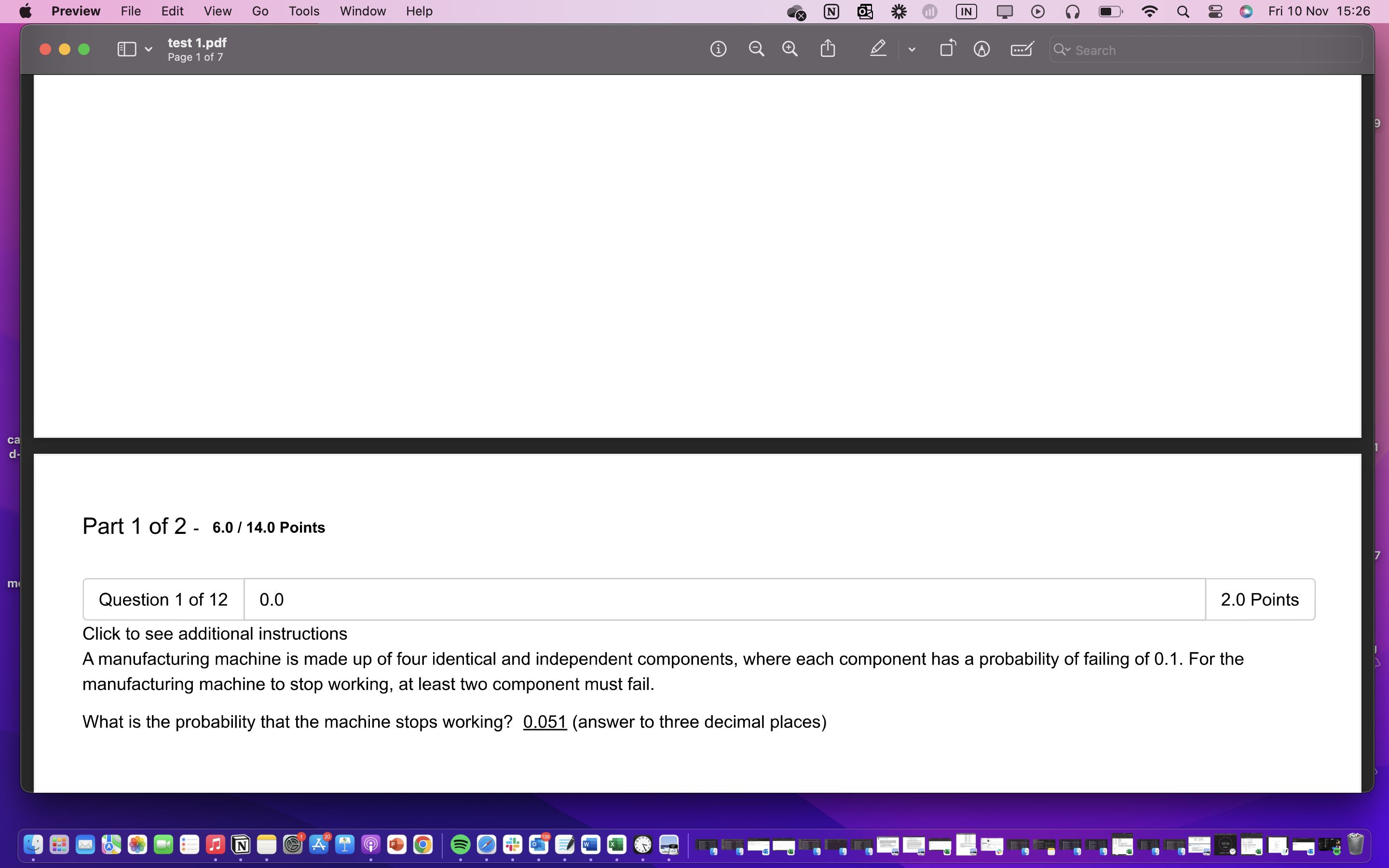This screenshot has width=1389, height=868.
Task: Open Spotlight search from the menu bar
Action: click(1183, 11)
